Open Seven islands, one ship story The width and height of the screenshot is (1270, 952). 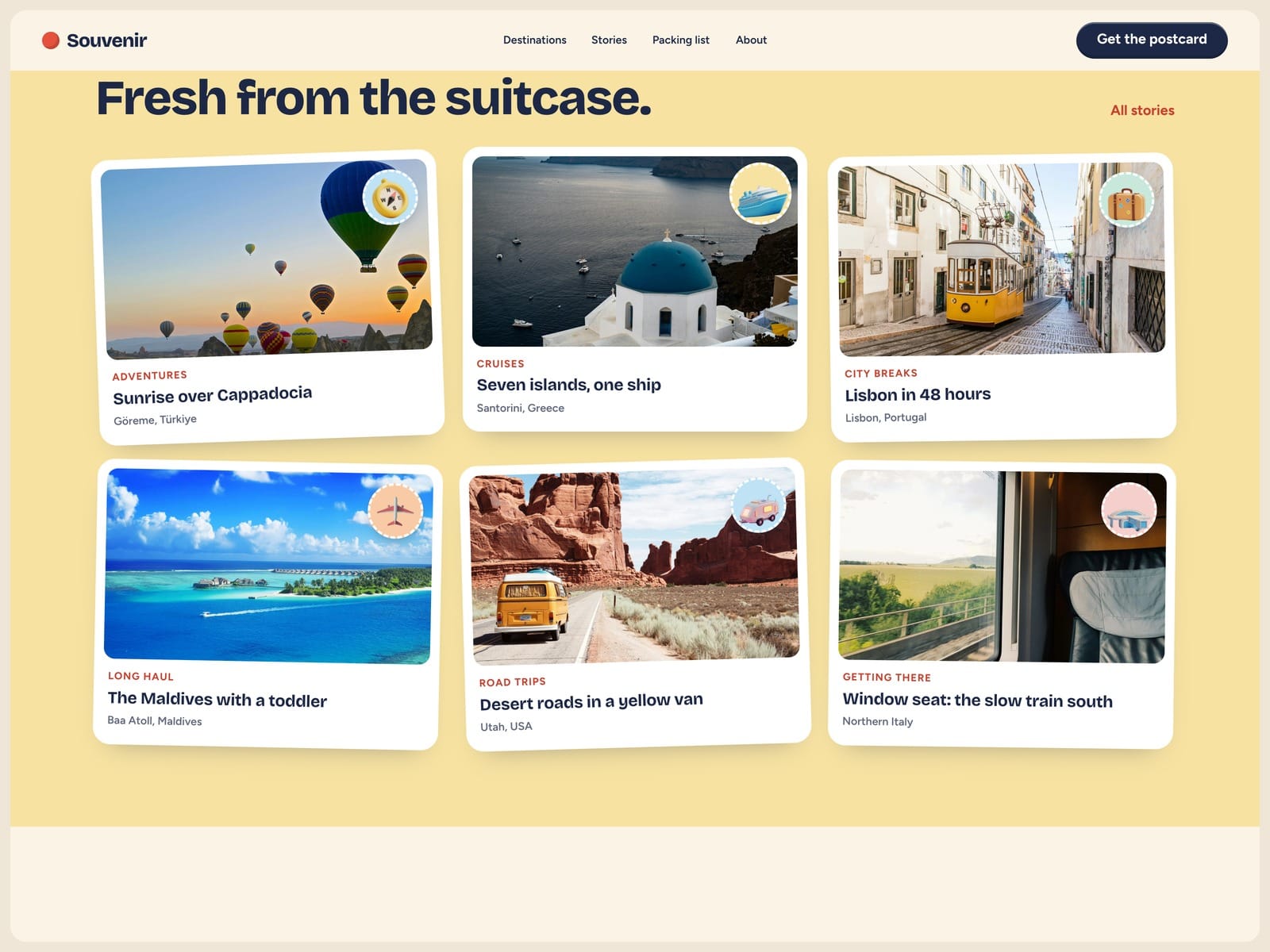pos(569,385)
